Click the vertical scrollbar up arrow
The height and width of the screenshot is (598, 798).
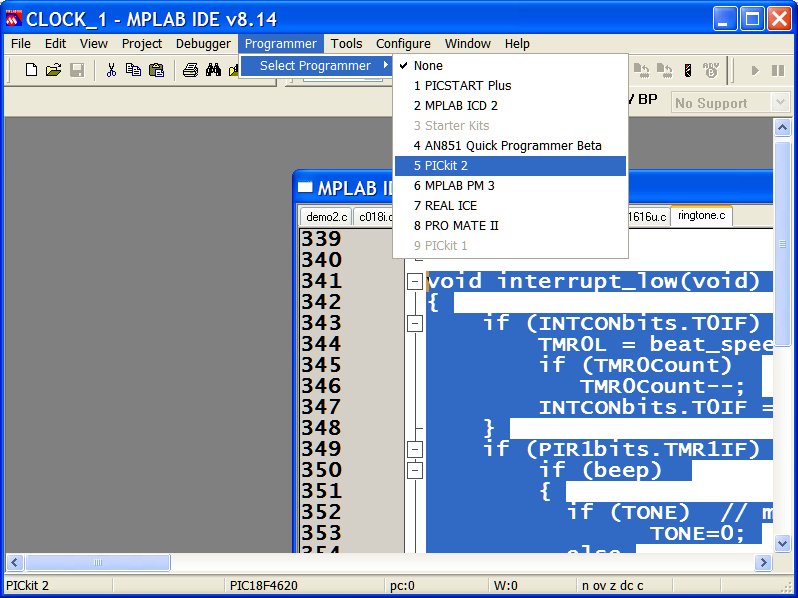tap(782, 127)
